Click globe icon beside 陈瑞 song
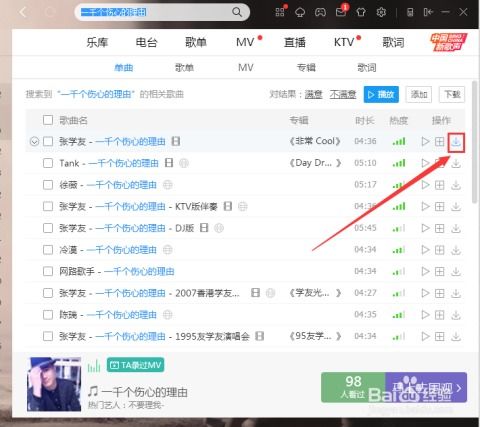Screen dimensions: 480x427 click(167, 315)
